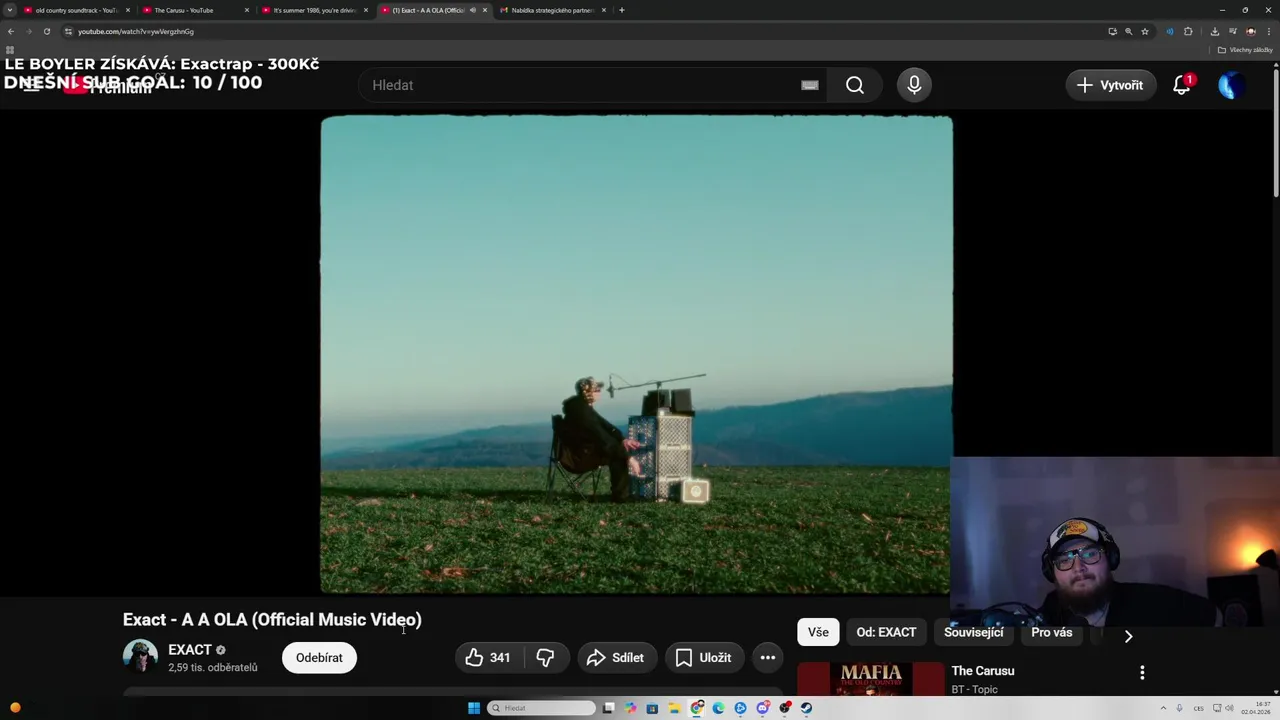Open the Windows Start button
The image size is (1280, 720).
click(x=474, y=708)
